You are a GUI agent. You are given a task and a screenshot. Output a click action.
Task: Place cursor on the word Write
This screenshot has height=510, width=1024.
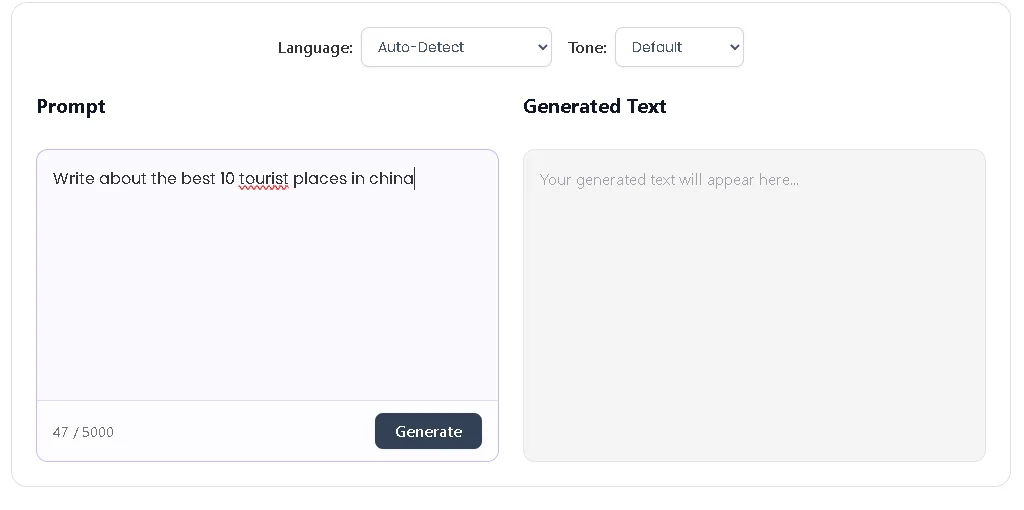[73, 179]
